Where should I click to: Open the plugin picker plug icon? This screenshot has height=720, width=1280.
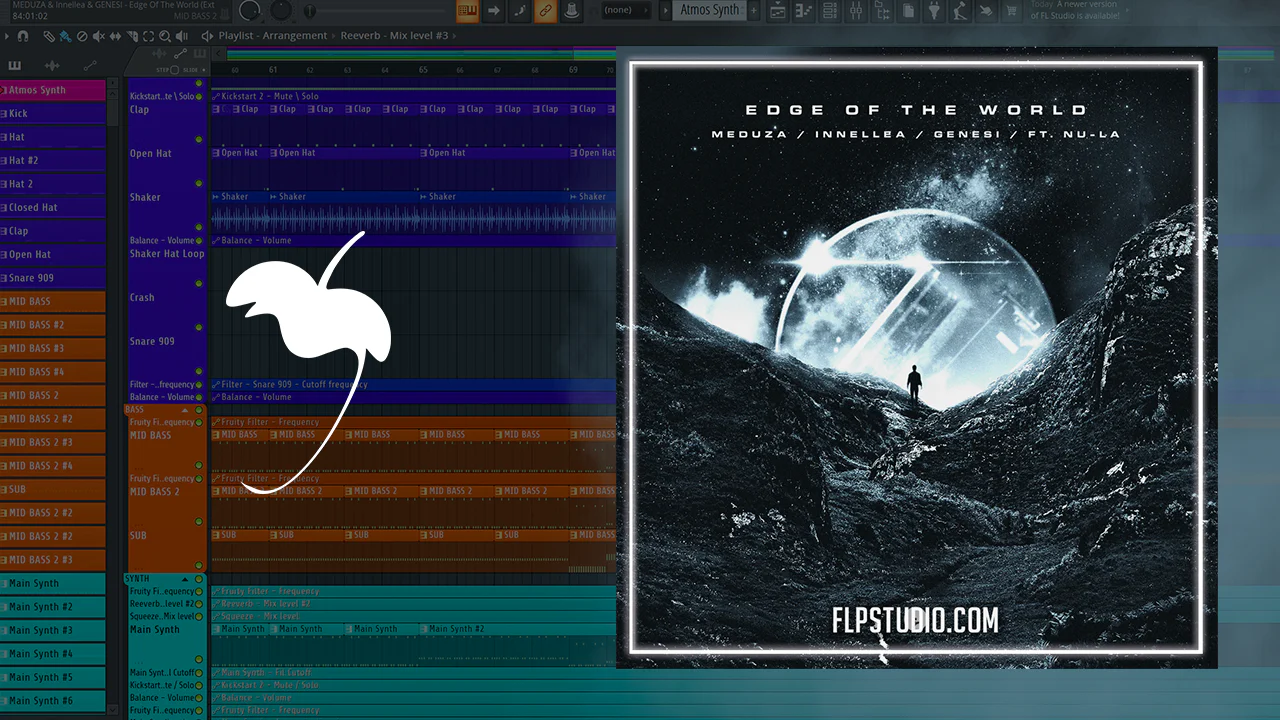point(933,11)
